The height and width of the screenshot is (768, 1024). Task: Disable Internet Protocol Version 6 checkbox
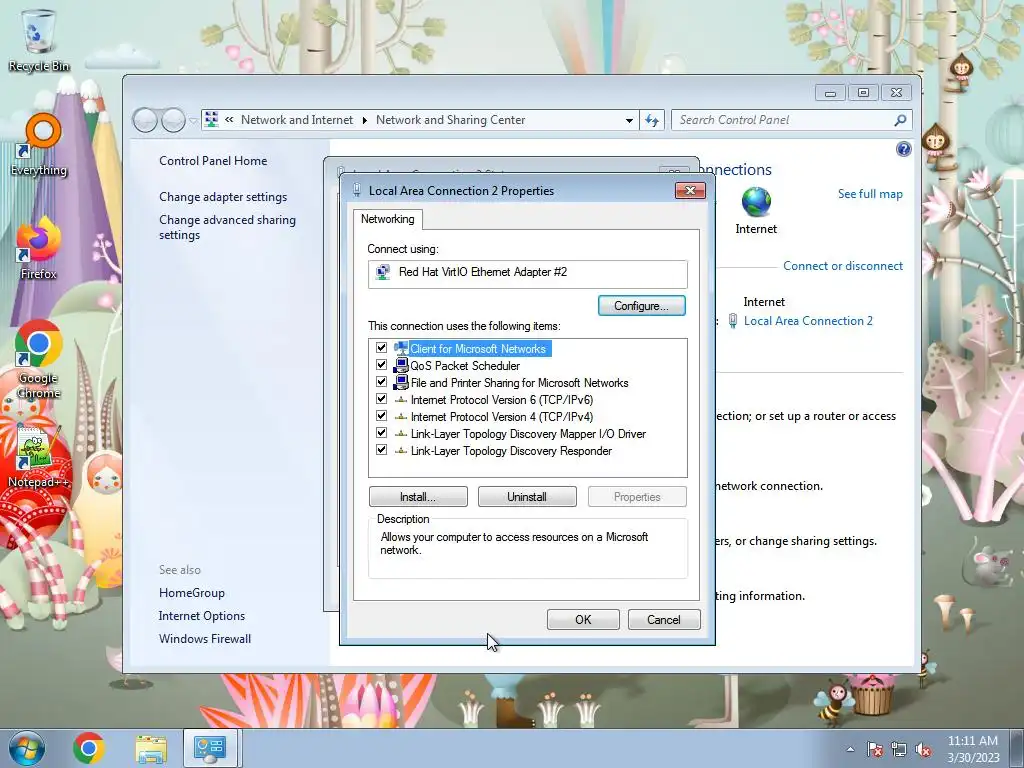[381, 399]
